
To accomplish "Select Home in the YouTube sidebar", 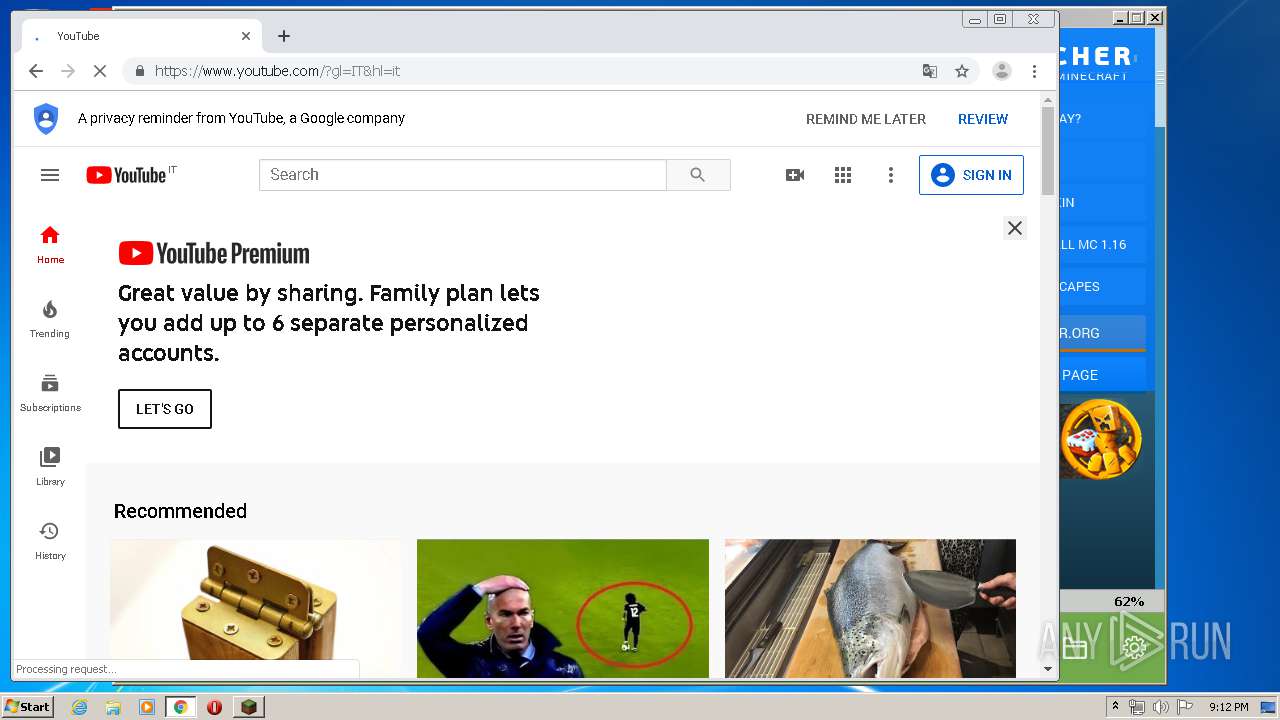I will coord(50,245).
